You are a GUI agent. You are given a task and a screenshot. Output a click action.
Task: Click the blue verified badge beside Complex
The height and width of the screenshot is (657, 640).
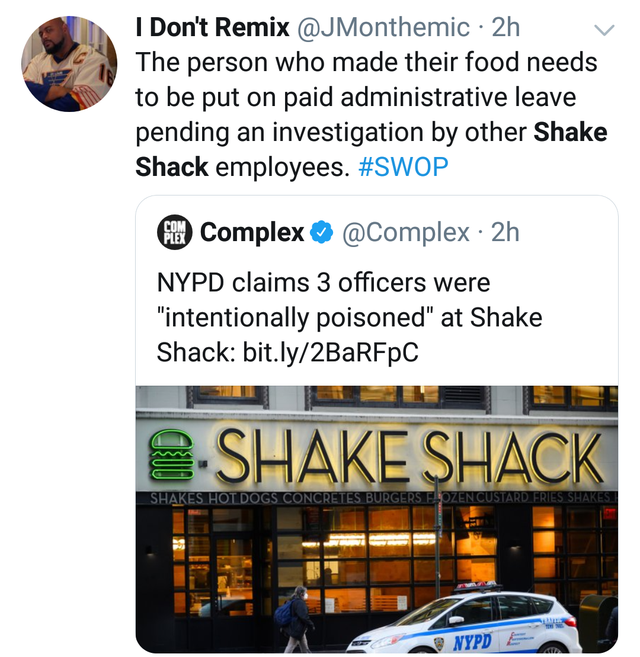pyautogui.click(x=321, y=233)
